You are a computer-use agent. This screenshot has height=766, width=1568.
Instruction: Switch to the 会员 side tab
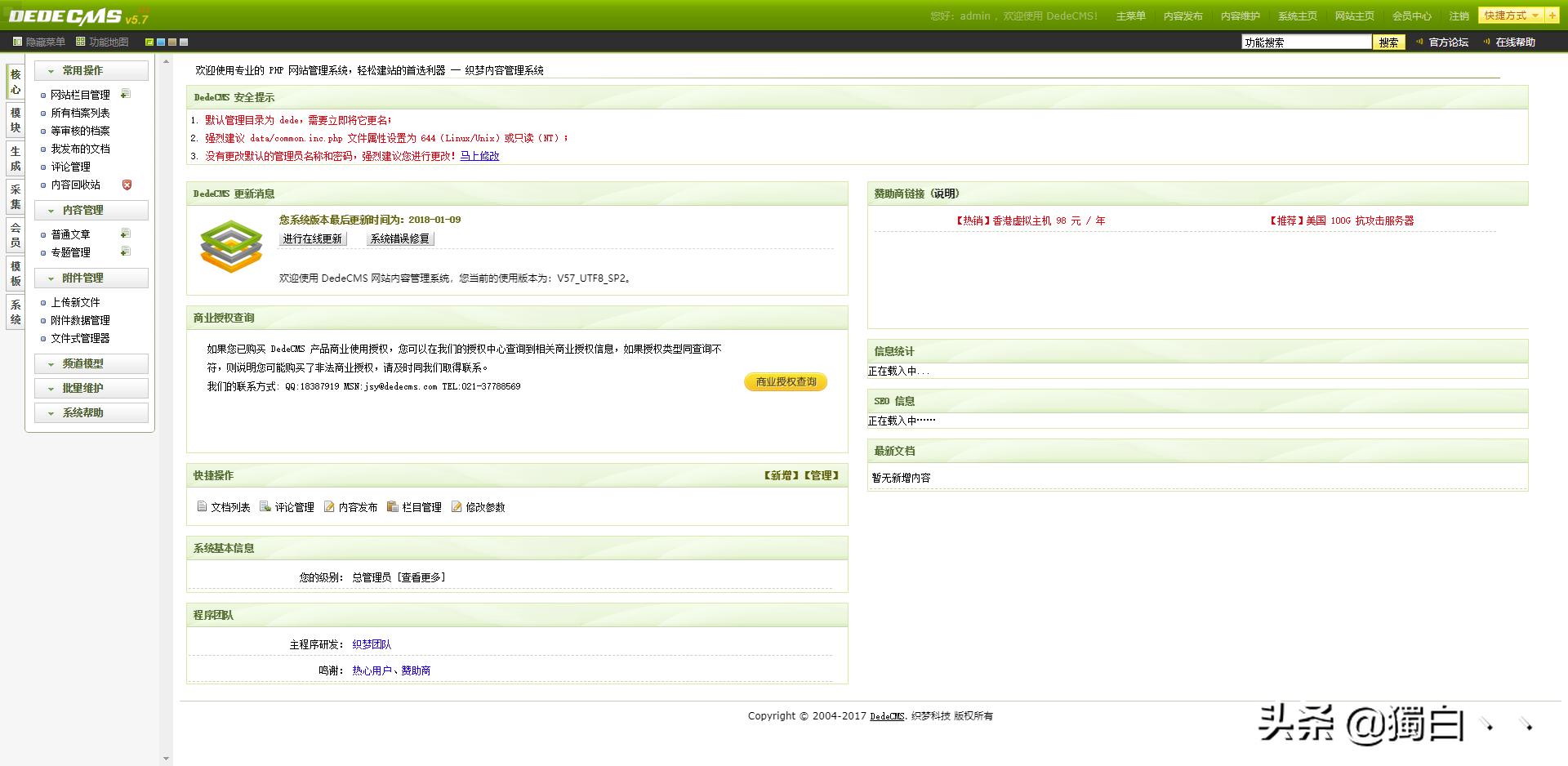coord(16,235)
